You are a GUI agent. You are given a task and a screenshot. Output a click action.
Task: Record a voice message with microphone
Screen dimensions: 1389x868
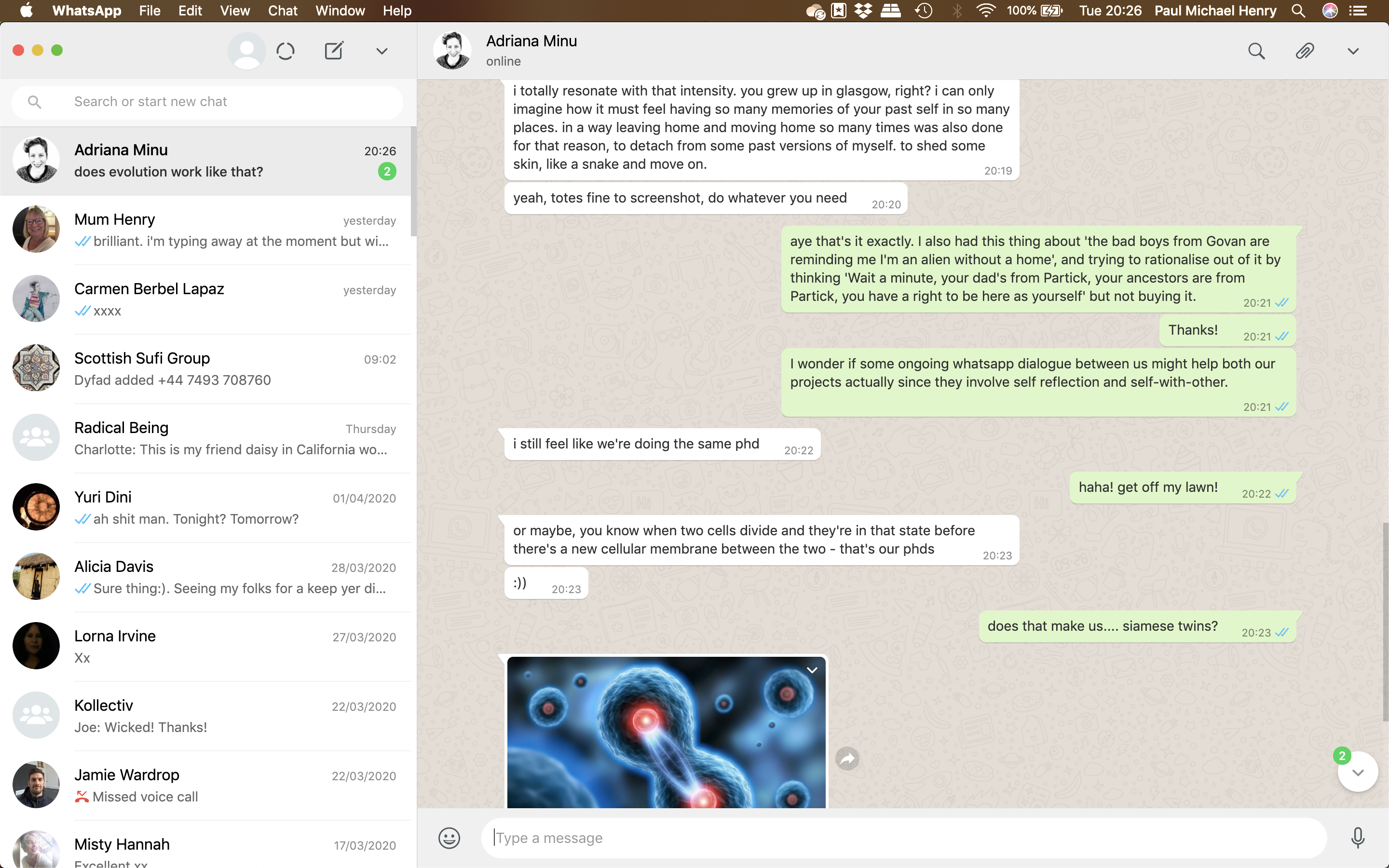coord(1358,838)
